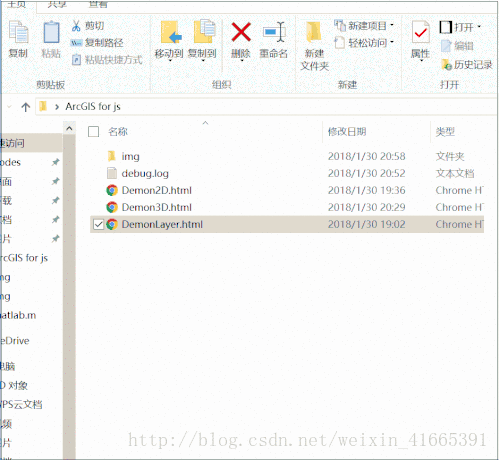Select the debug.log file

click(145, 173)
